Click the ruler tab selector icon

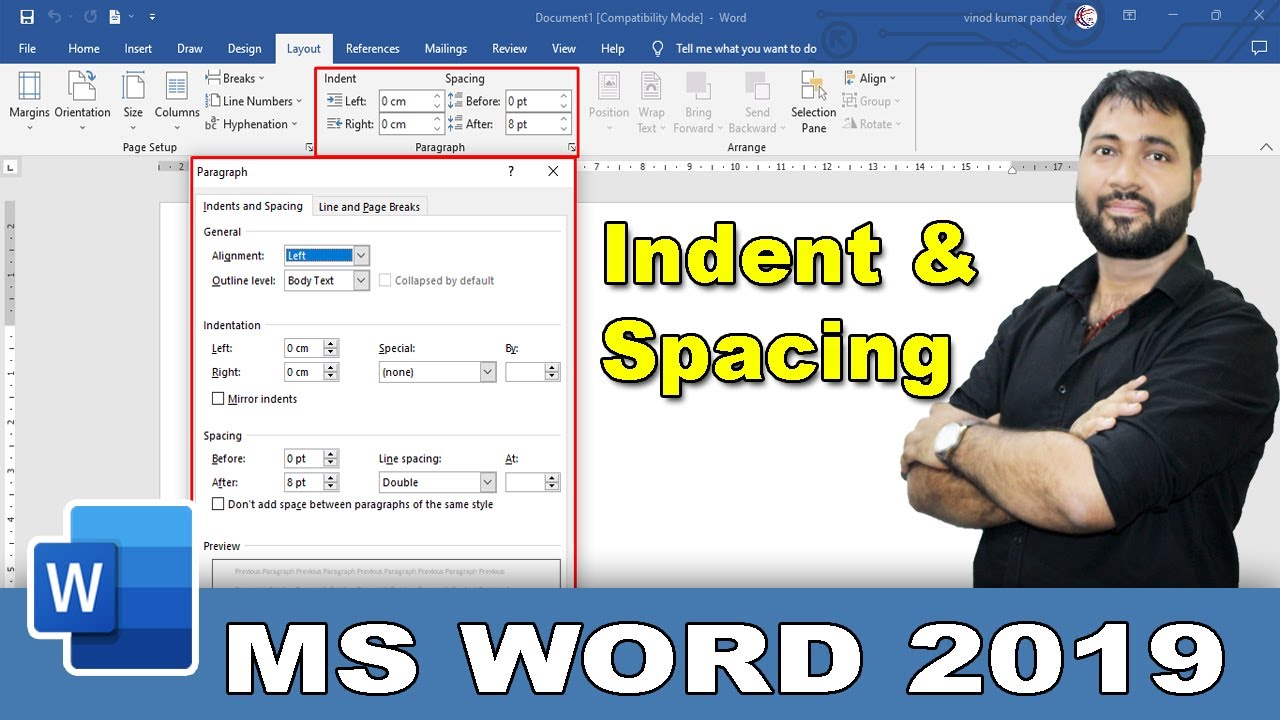pyautogui.click(x=10, y=168)
